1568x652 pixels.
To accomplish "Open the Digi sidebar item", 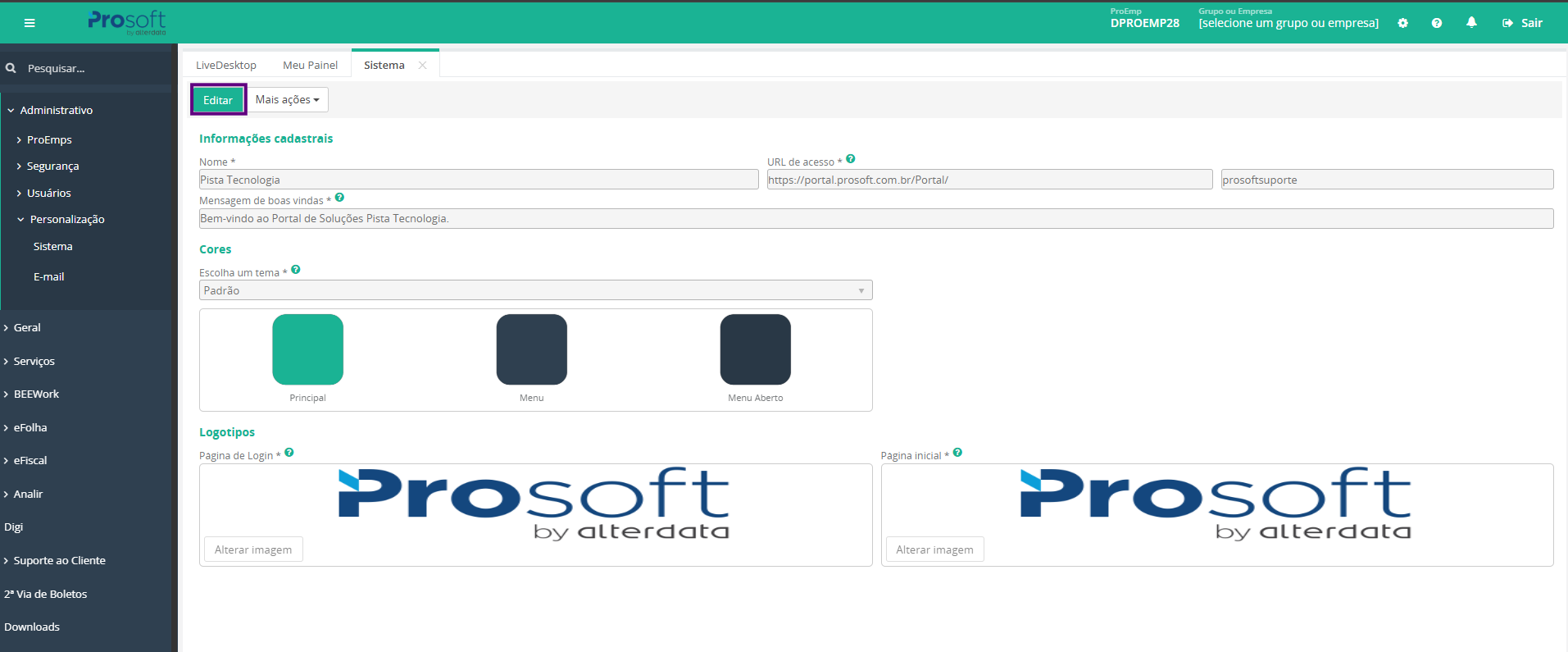I will 14,527.
